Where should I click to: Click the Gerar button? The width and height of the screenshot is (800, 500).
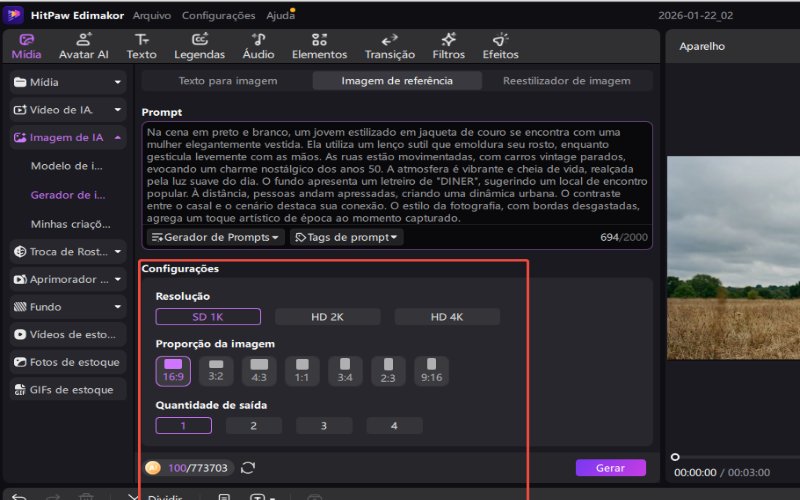coord(611,468)
